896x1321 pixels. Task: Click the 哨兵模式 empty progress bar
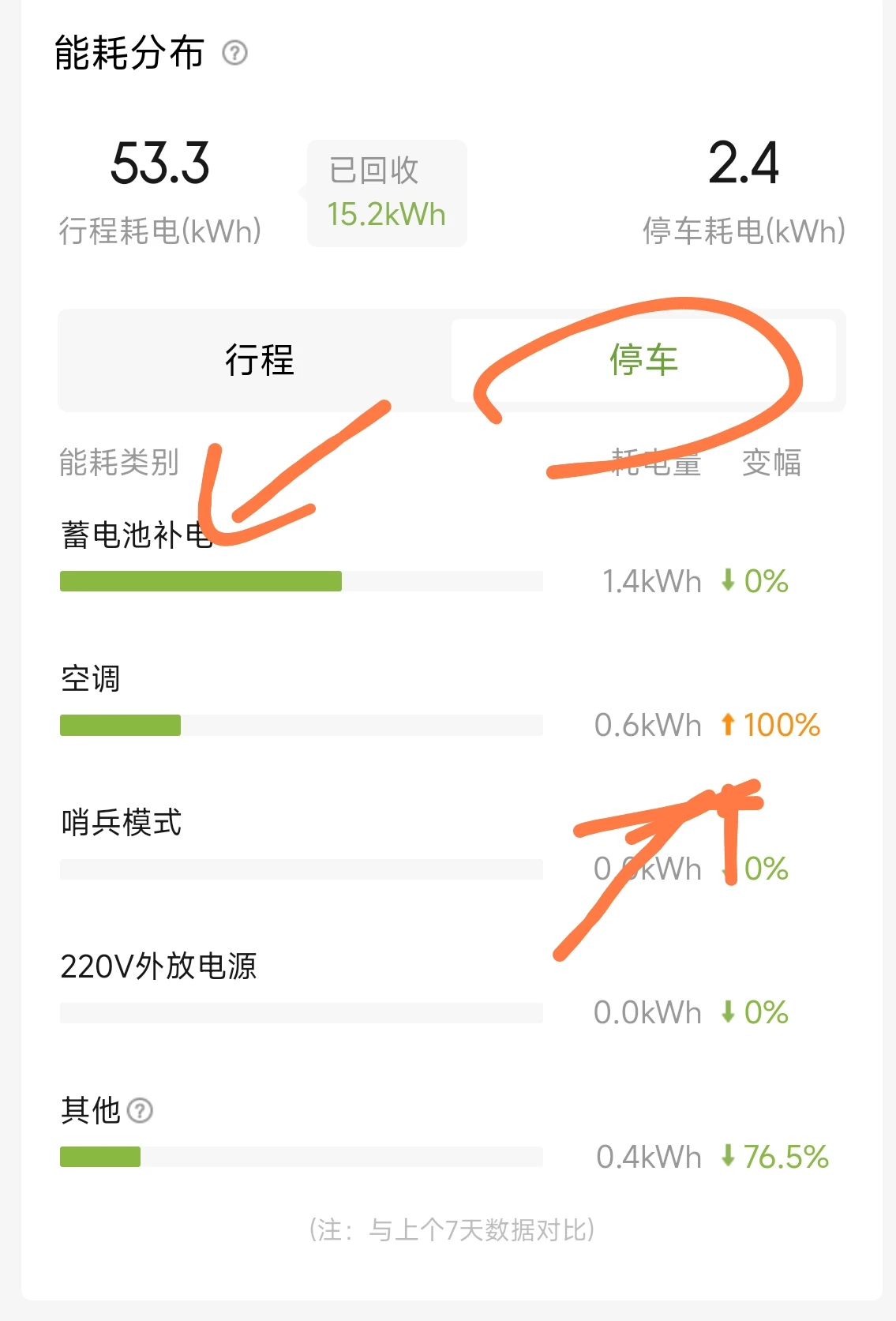[302, 869]
